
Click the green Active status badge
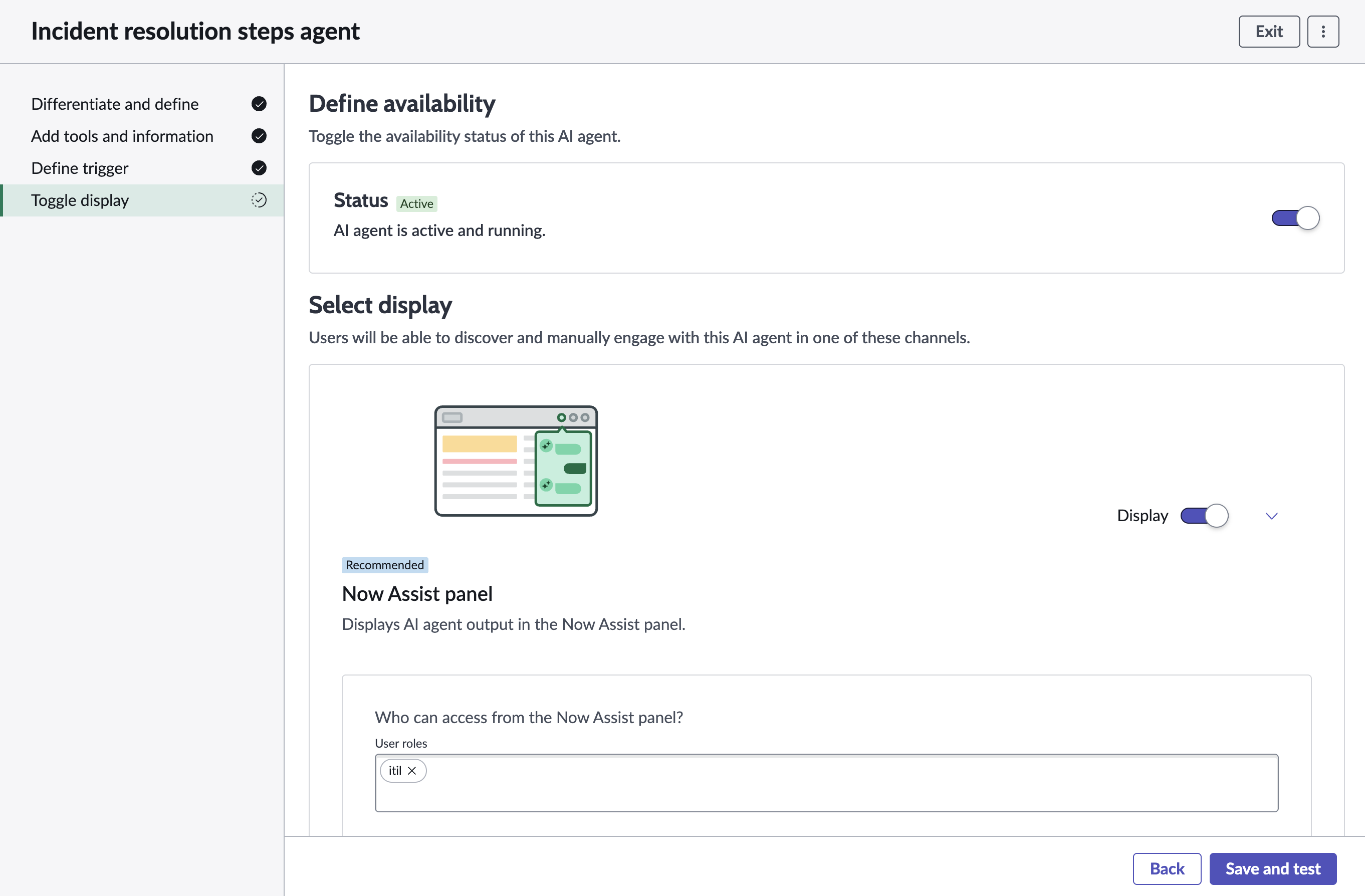click(x=416, y=203)
